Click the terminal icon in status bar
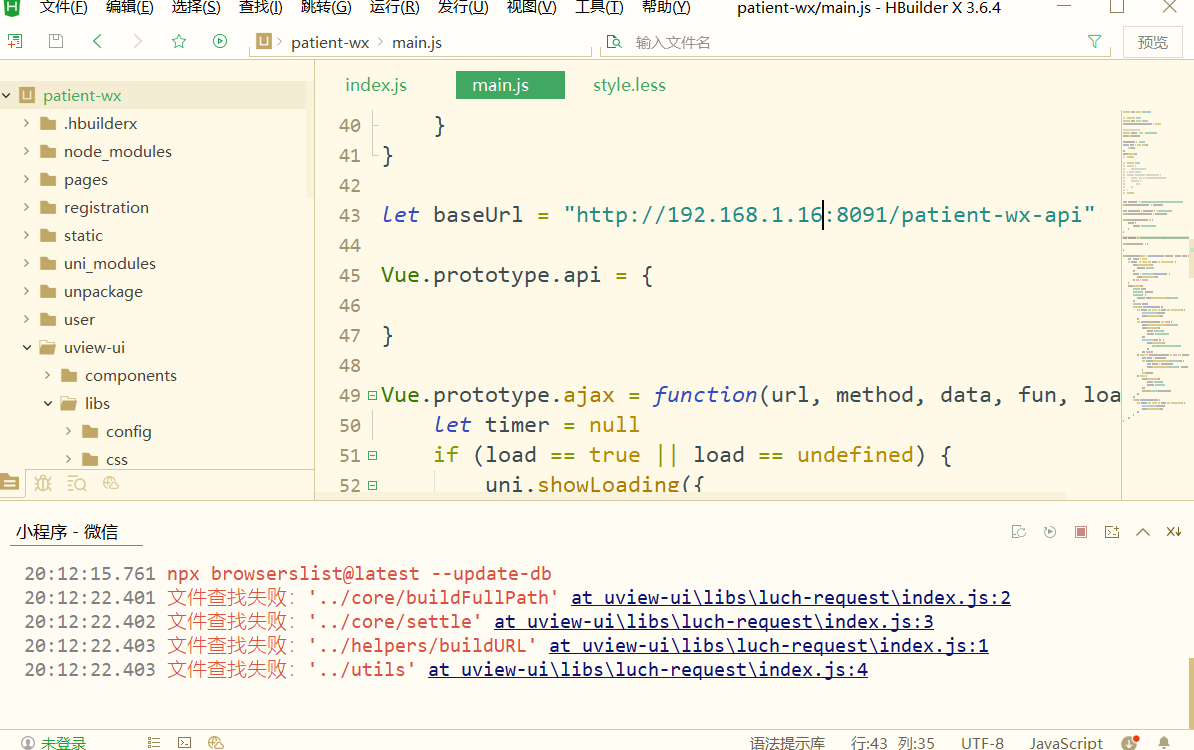 [184, 742]
